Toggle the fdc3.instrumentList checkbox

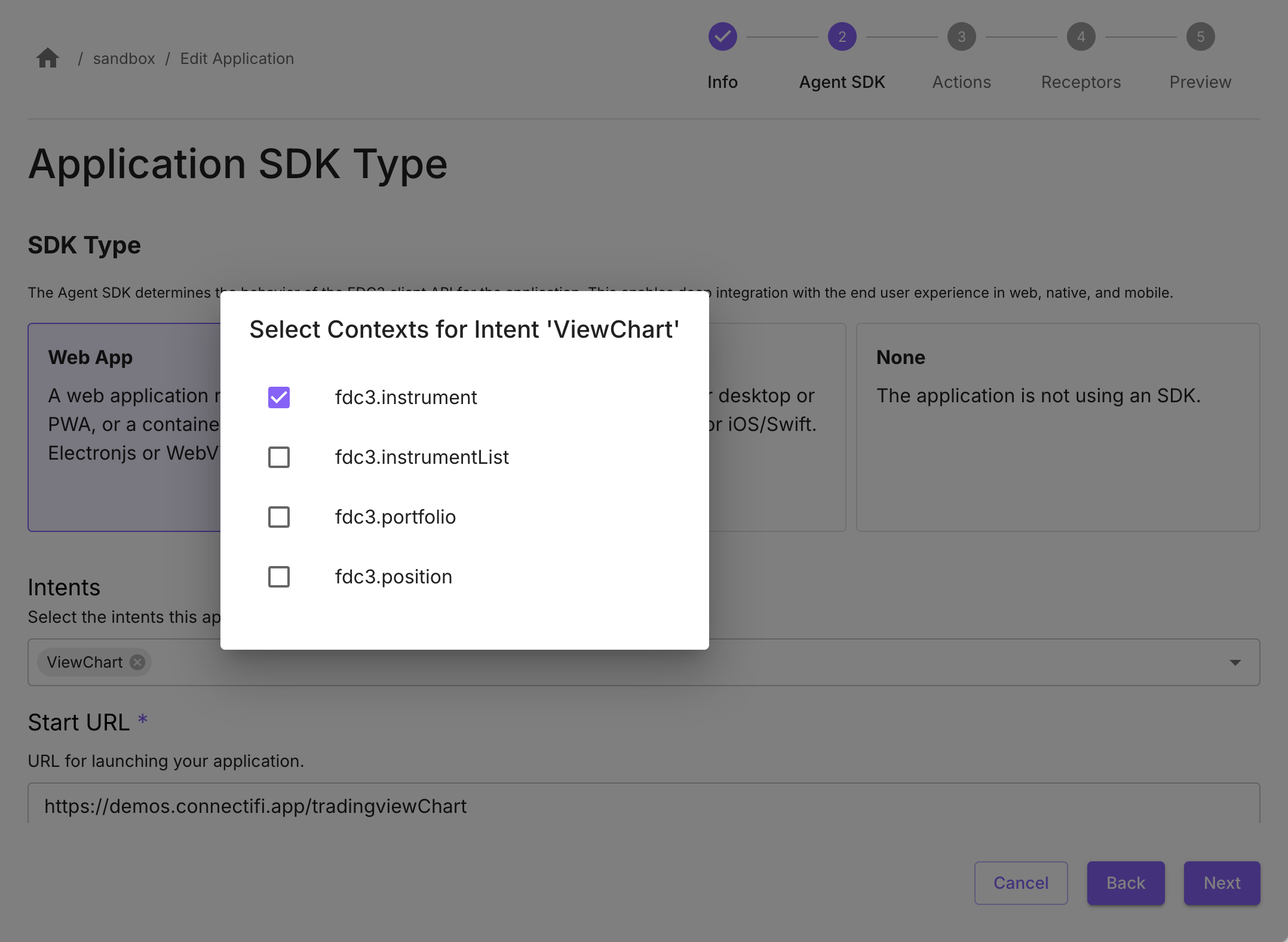pos(278,457)
